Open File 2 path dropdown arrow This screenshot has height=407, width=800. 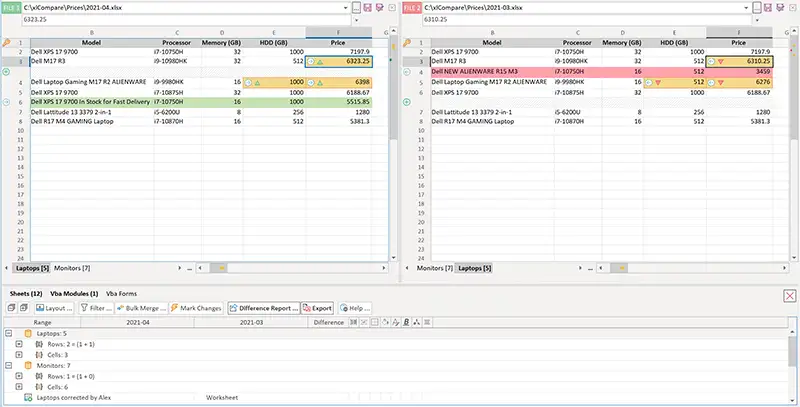746,8
